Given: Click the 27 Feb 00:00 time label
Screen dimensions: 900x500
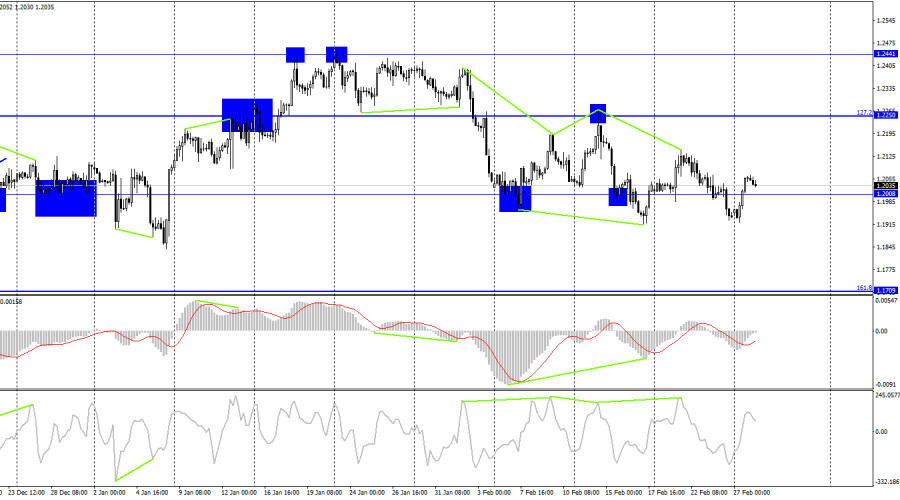Looking at the screenshot, I should (x=752, y=493).
